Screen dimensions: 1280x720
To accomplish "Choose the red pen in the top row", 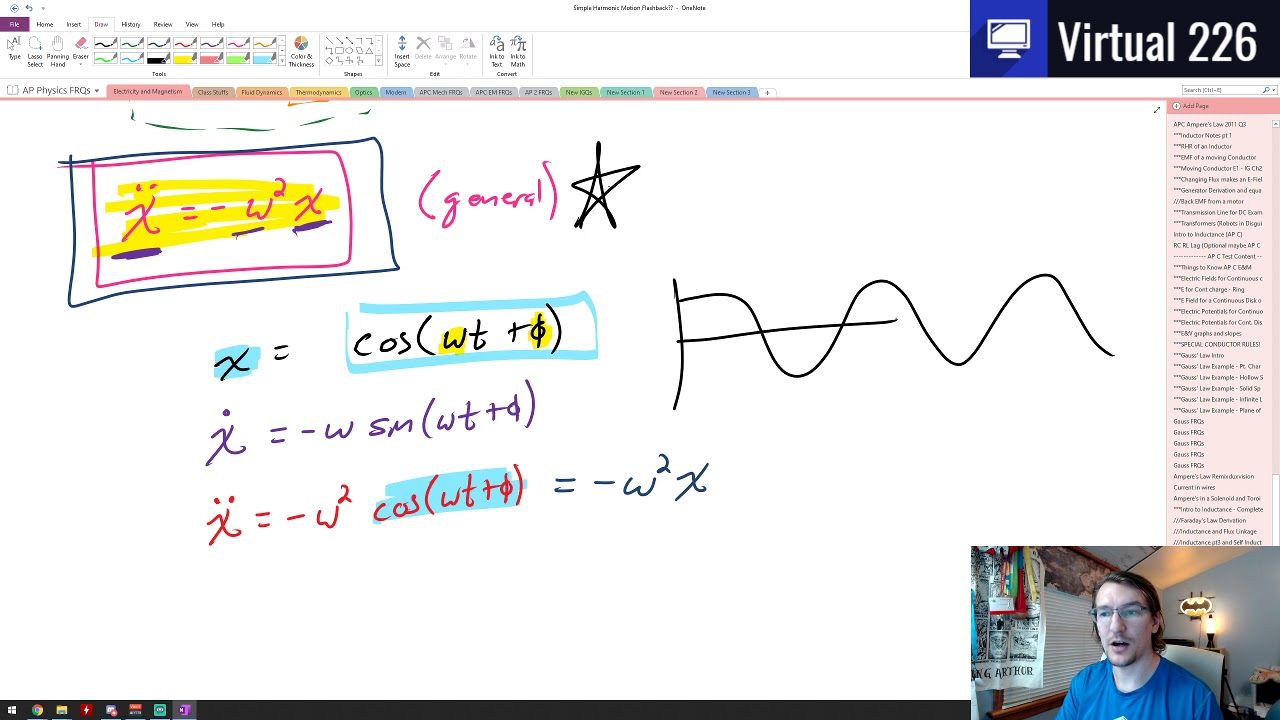I will (185, 44).
